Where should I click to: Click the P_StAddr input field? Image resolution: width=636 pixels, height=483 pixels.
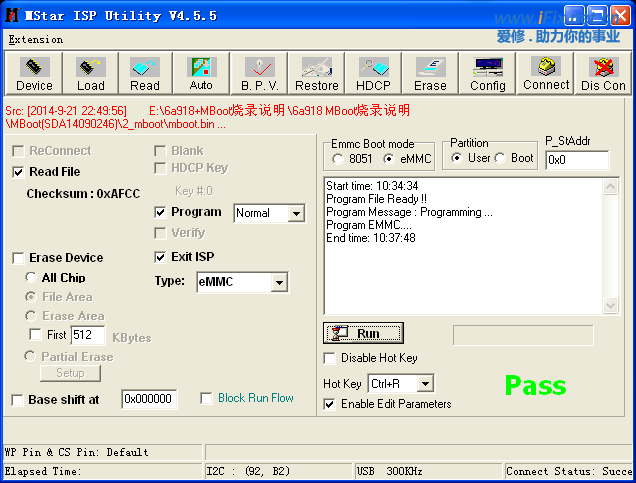[x=576, y=160]
